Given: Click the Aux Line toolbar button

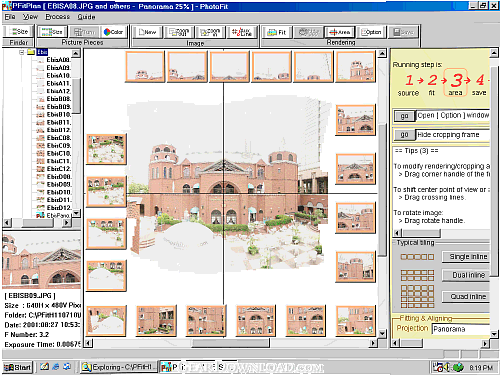Looking at the screenshot, I should tap(242, 32).
